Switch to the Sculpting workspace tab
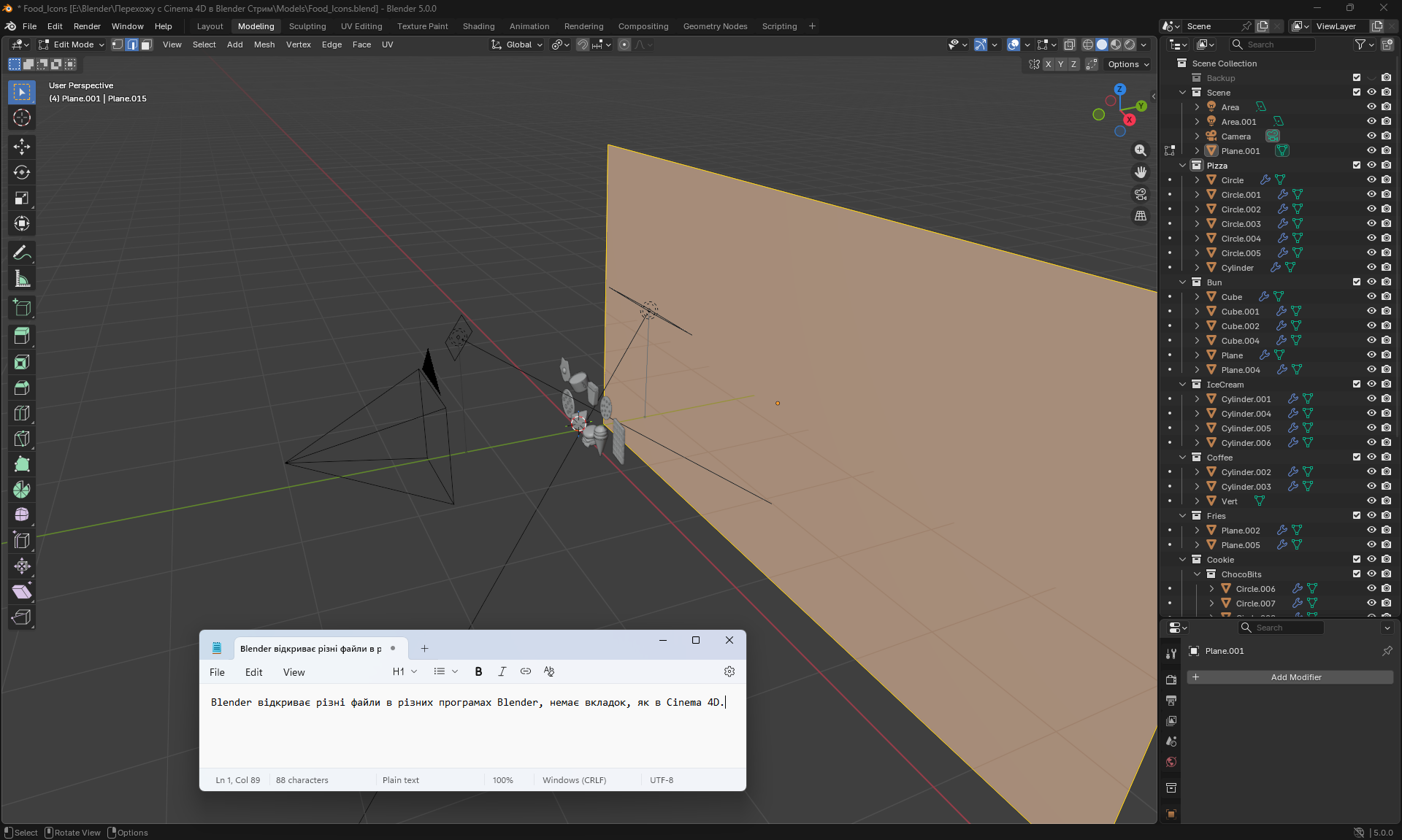This screenshot has height=840, width=1402. coord(307,26)
